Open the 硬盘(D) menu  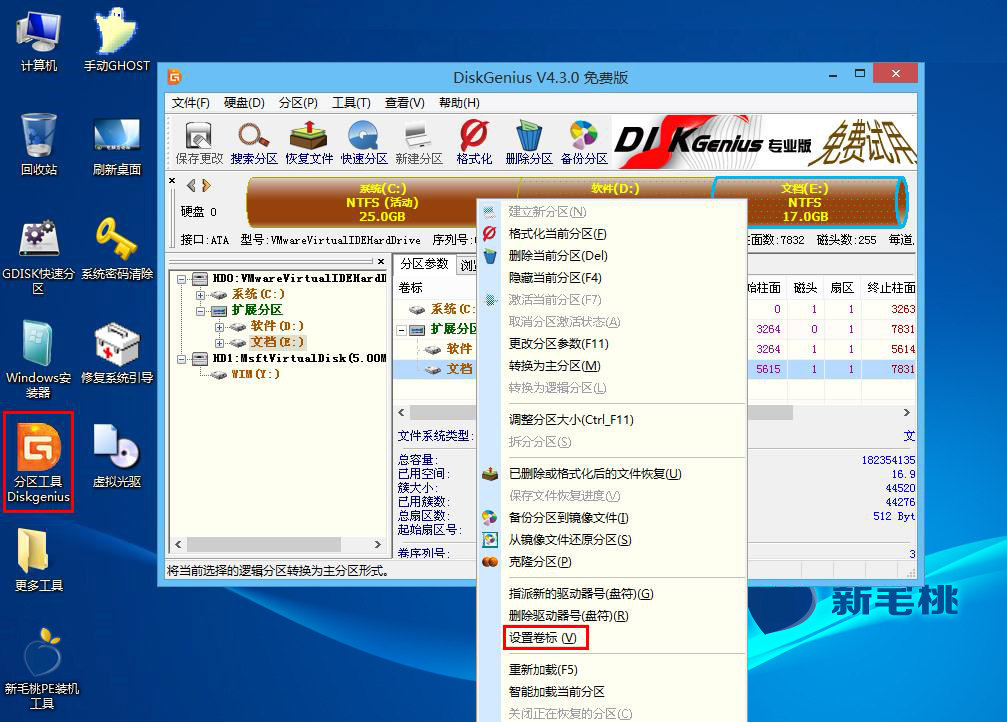[x=244, y=103]
